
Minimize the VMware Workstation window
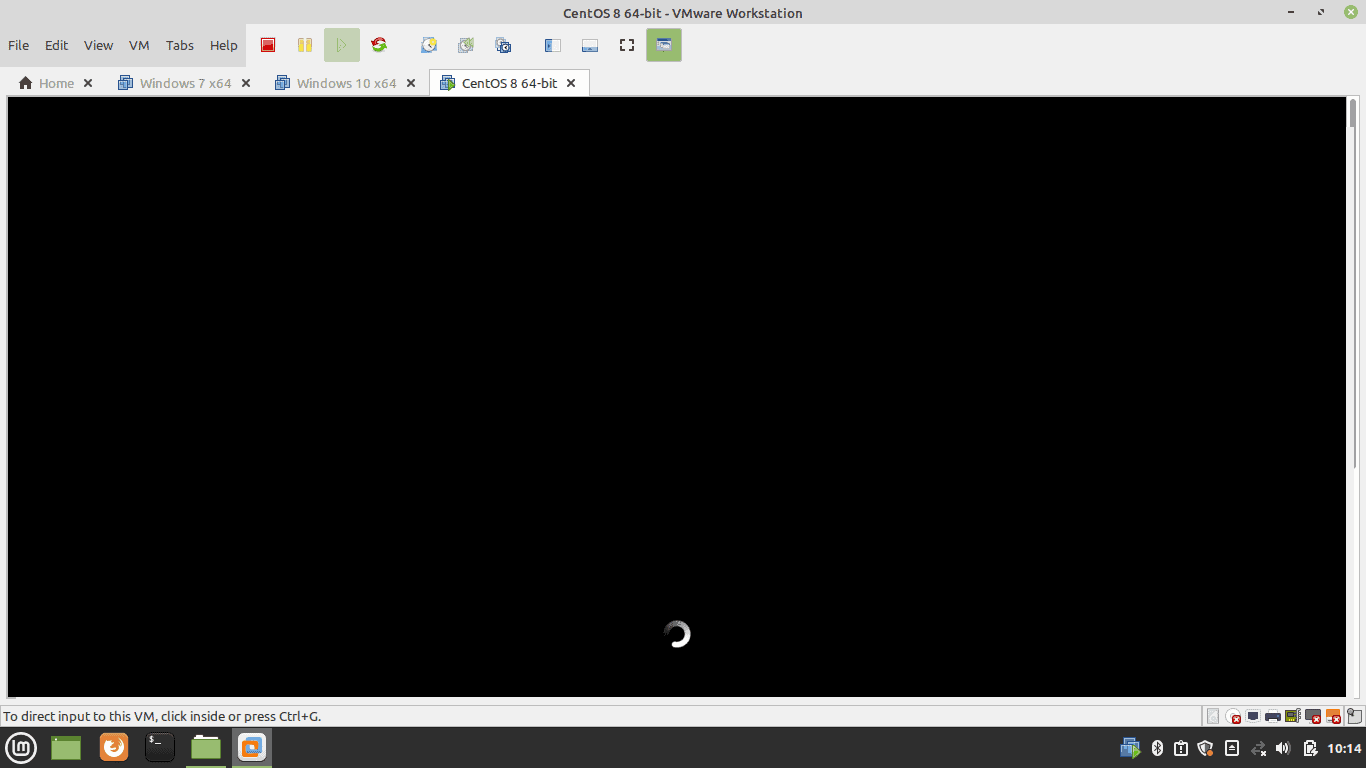(1293, 12)
